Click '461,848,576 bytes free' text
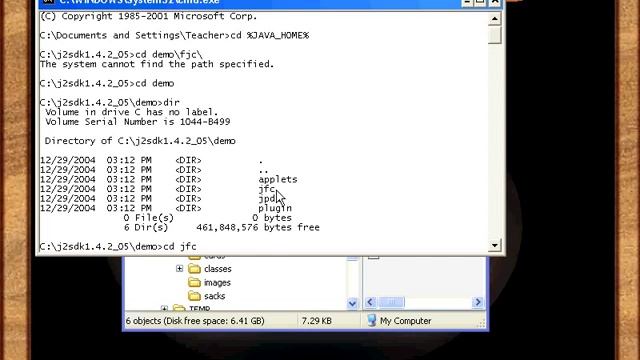This screenshot has width=640, height=360. (x=258, y=227)
